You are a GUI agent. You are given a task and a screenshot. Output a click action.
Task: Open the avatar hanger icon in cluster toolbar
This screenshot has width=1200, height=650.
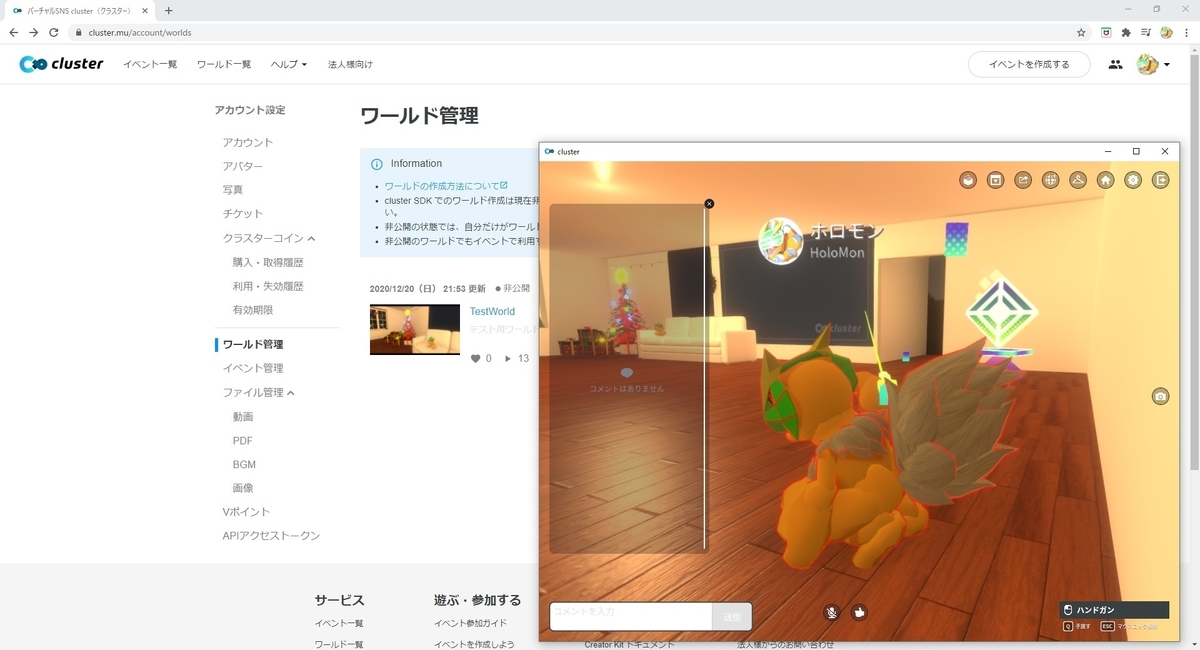1078,180
